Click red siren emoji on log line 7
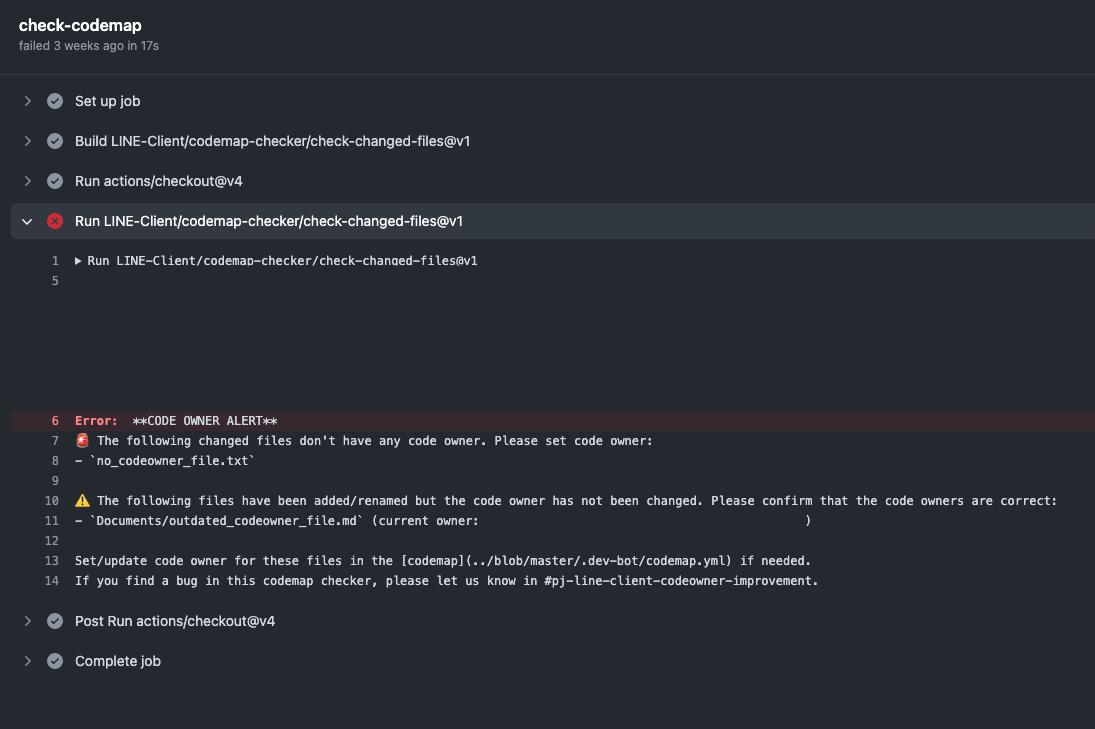 [82, 441]
